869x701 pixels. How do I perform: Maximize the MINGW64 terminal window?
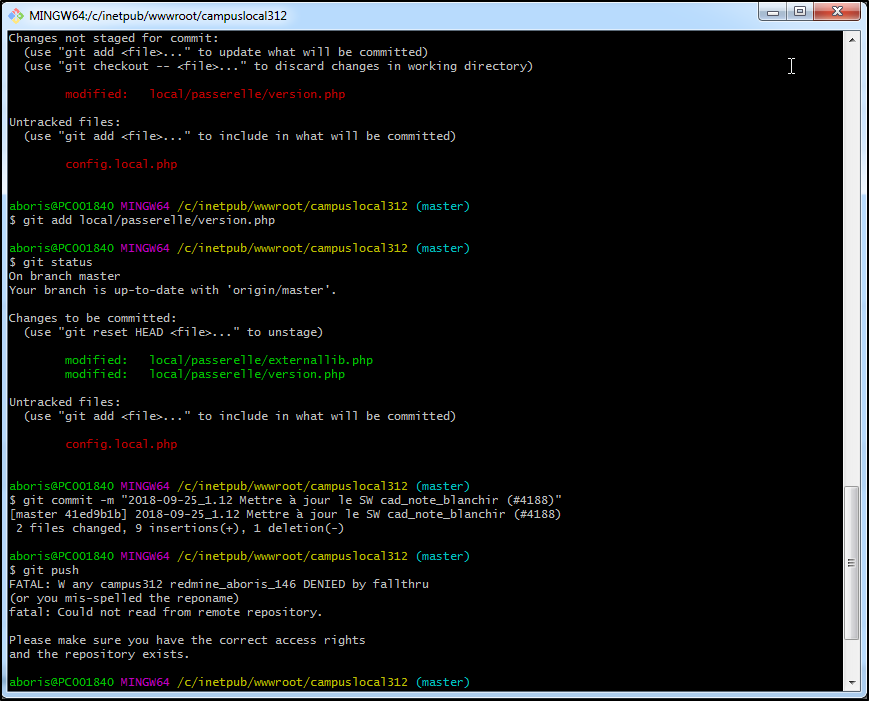coord(801,11)
